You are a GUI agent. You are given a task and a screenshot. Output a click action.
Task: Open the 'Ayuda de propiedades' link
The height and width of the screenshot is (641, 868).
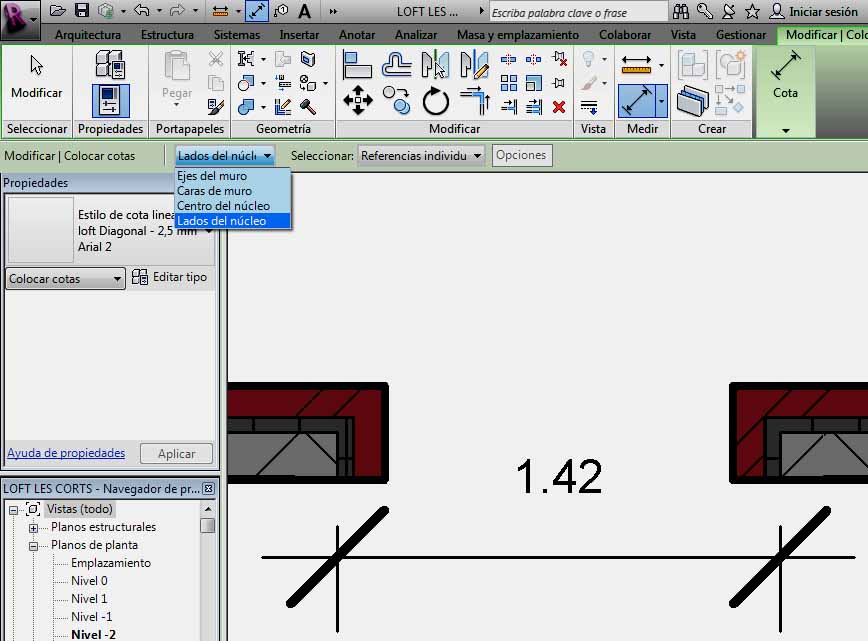click(66, 453)
